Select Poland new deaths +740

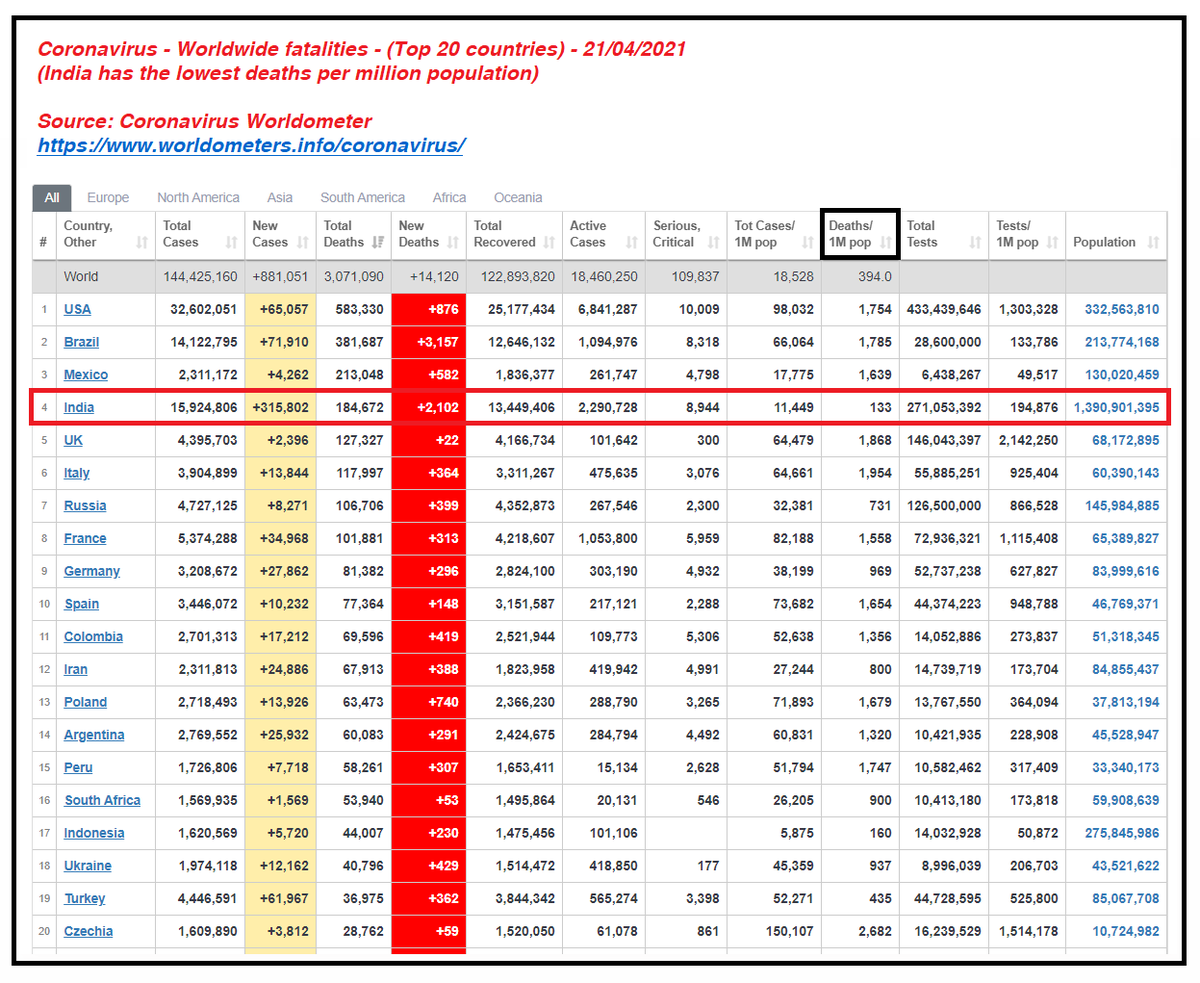pos(429,702)
